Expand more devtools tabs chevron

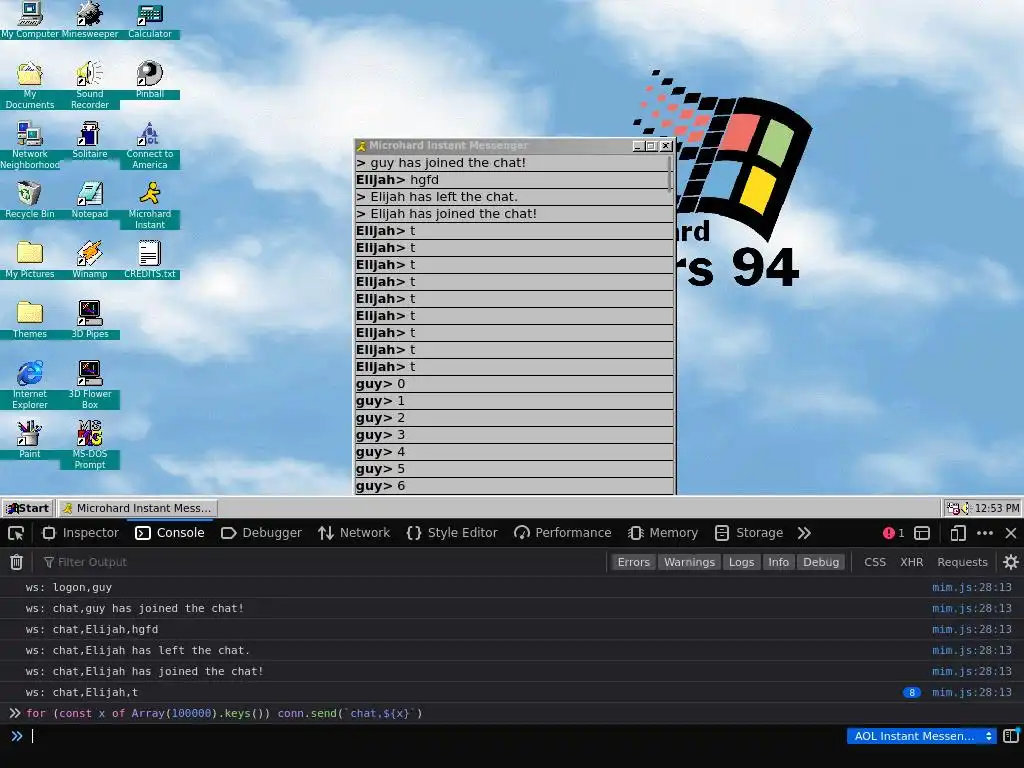[x=804, y=533]
